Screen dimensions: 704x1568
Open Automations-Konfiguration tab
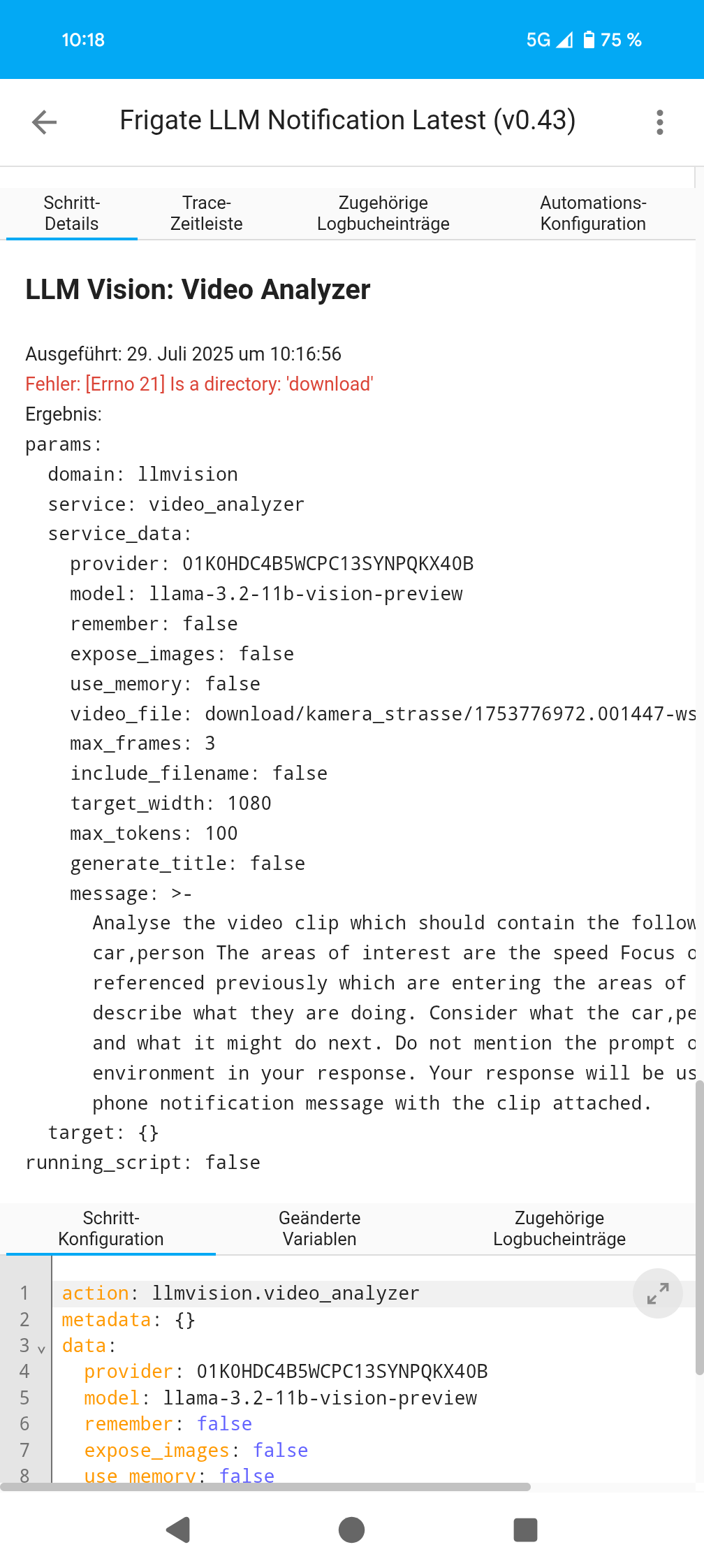click(593, 213)
